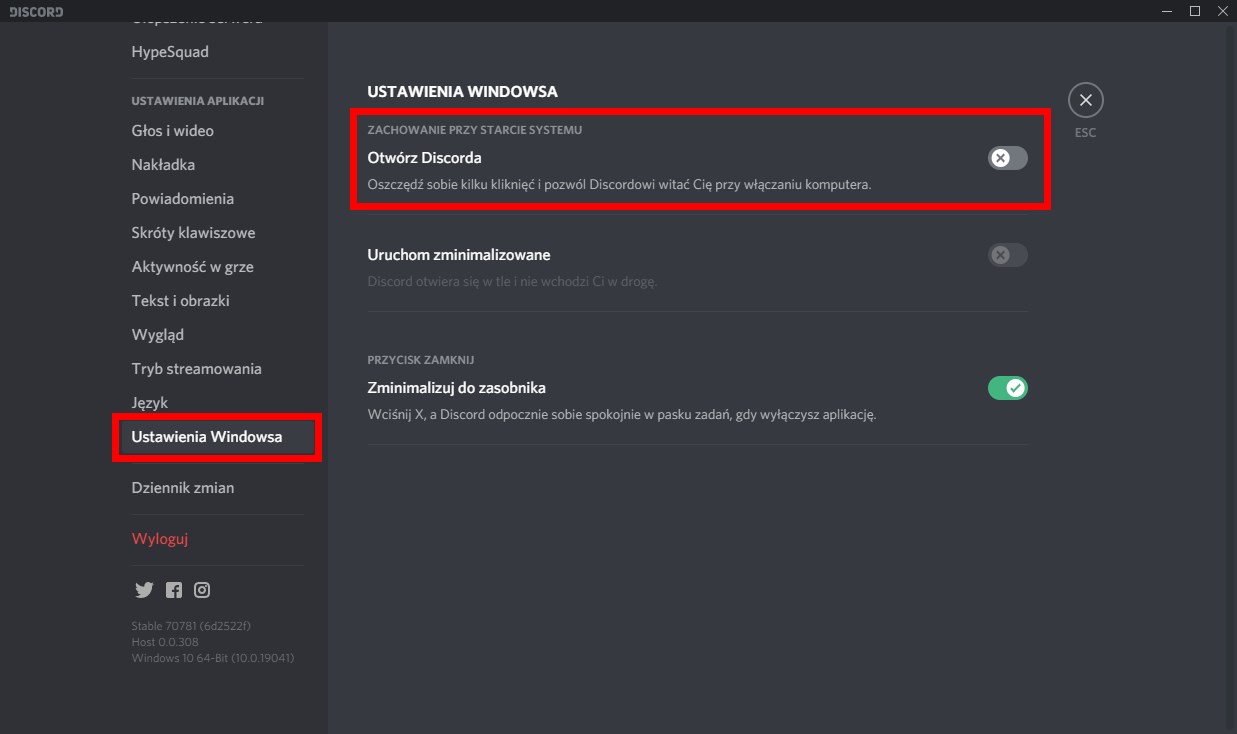
Task: Click the Stable 70781 version info text
Action: coord(191,626)
